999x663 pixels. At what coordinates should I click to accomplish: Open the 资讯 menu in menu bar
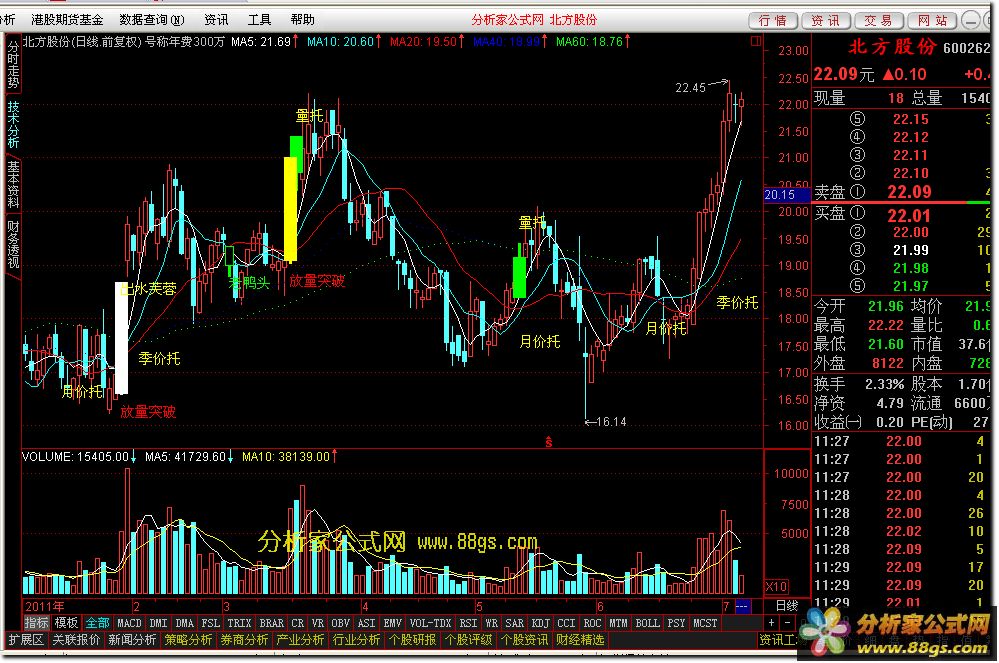216,20
